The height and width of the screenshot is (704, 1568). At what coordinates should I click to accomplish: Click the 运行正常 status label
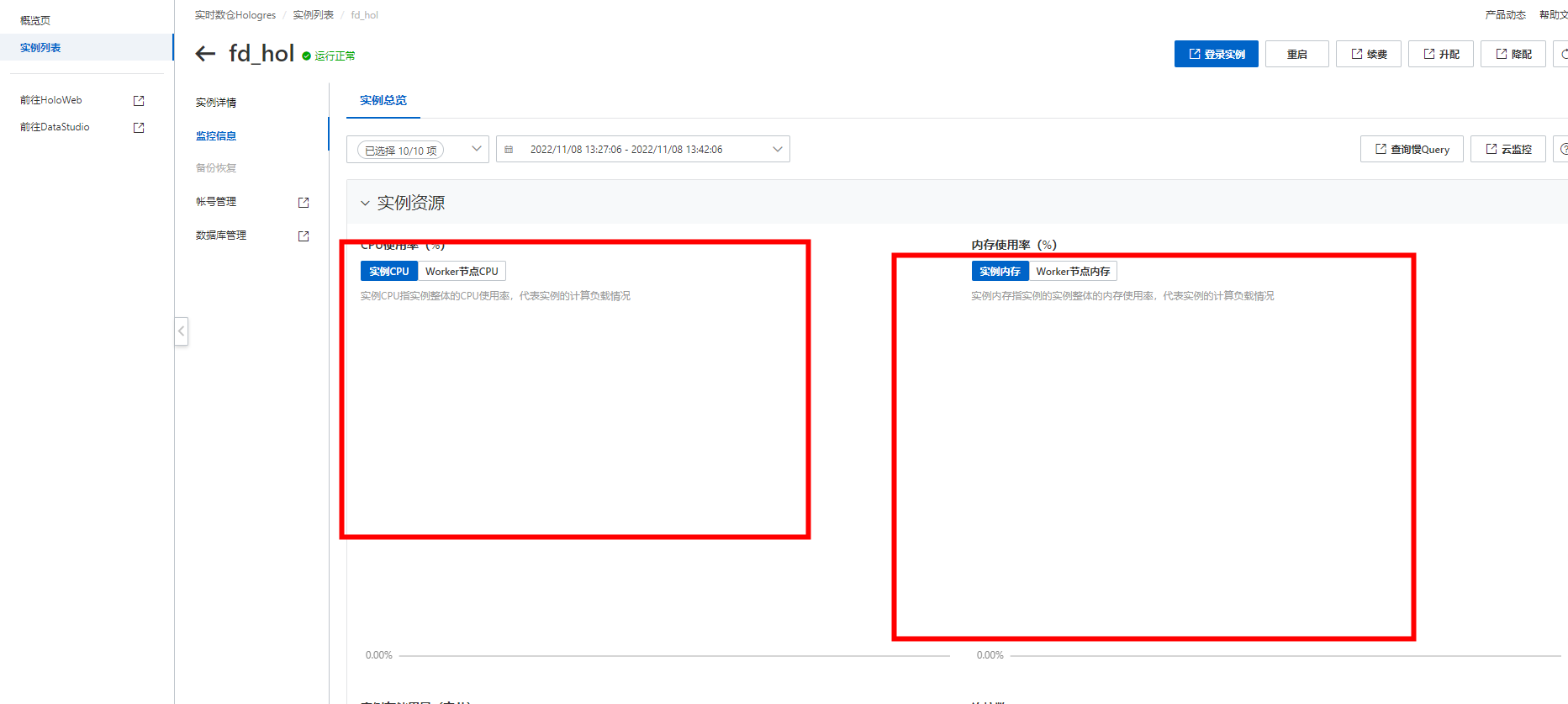(x=335, y=56)
